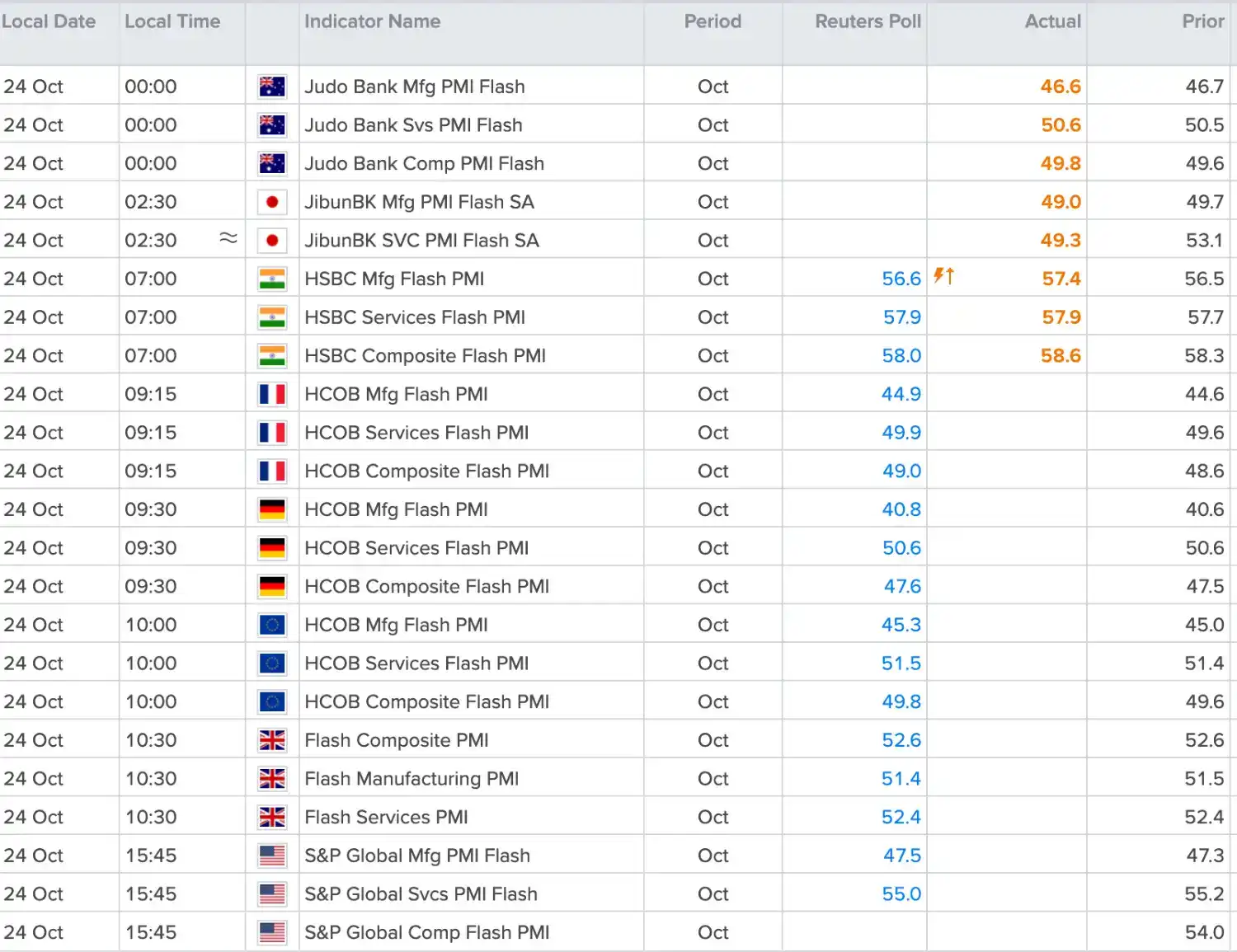Viewport: 1237px width, 952px height.
Task: Select the JibunBK Mfg PMI Flash SA indicator name
Action: [x=420, y=202]
